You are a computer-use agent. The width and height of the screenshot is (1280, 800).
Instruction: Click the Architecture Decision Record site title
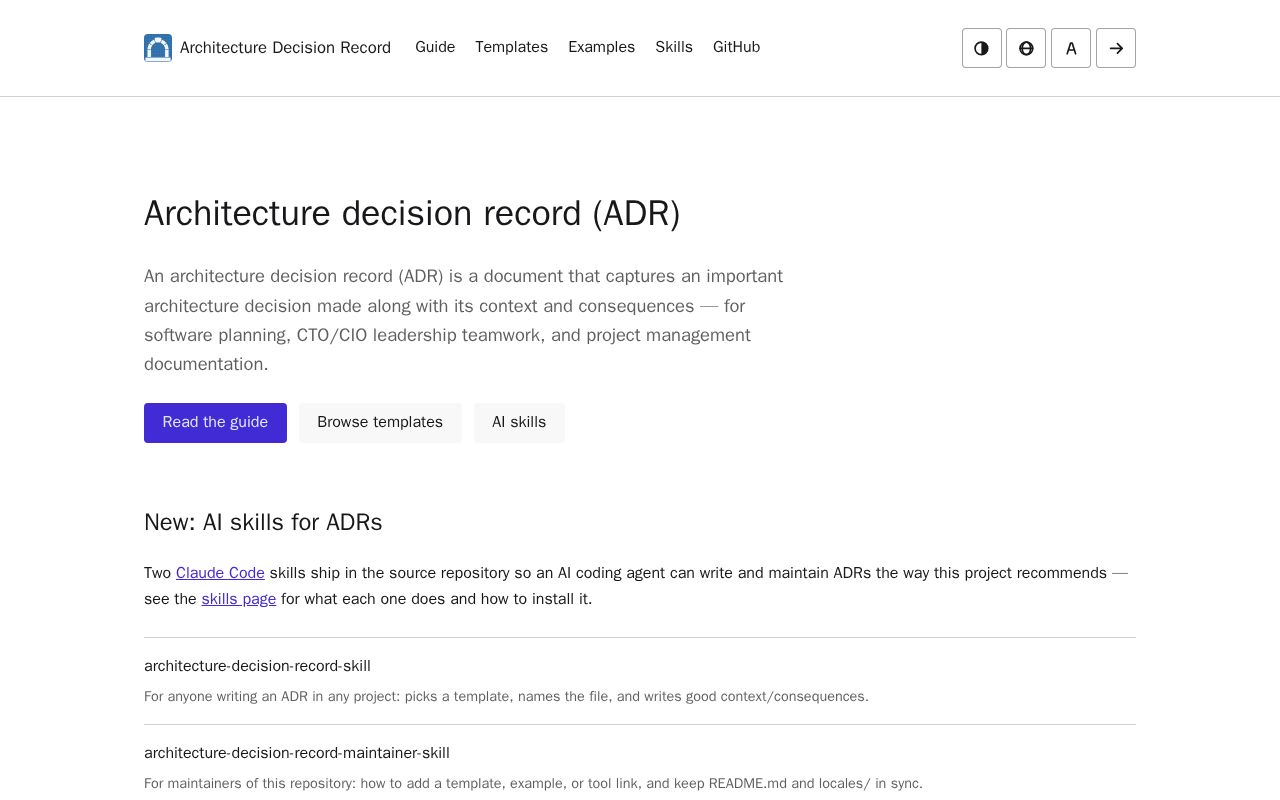coord(285,48)
